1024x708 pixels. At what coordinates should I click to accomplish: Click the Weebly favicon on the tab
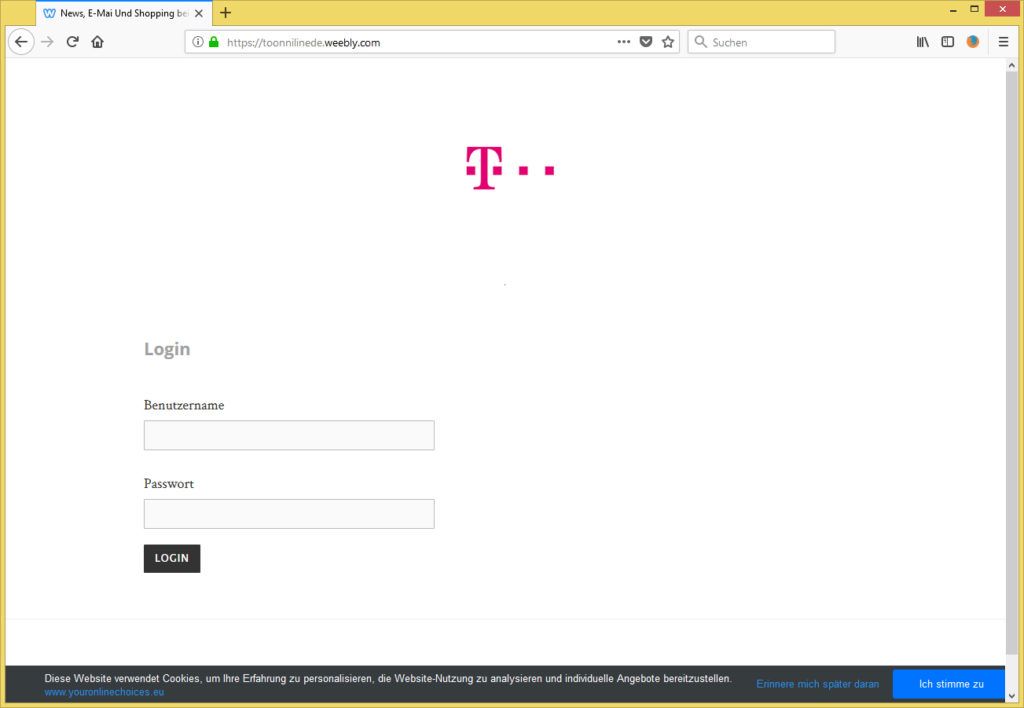click(x=49, y=13)
